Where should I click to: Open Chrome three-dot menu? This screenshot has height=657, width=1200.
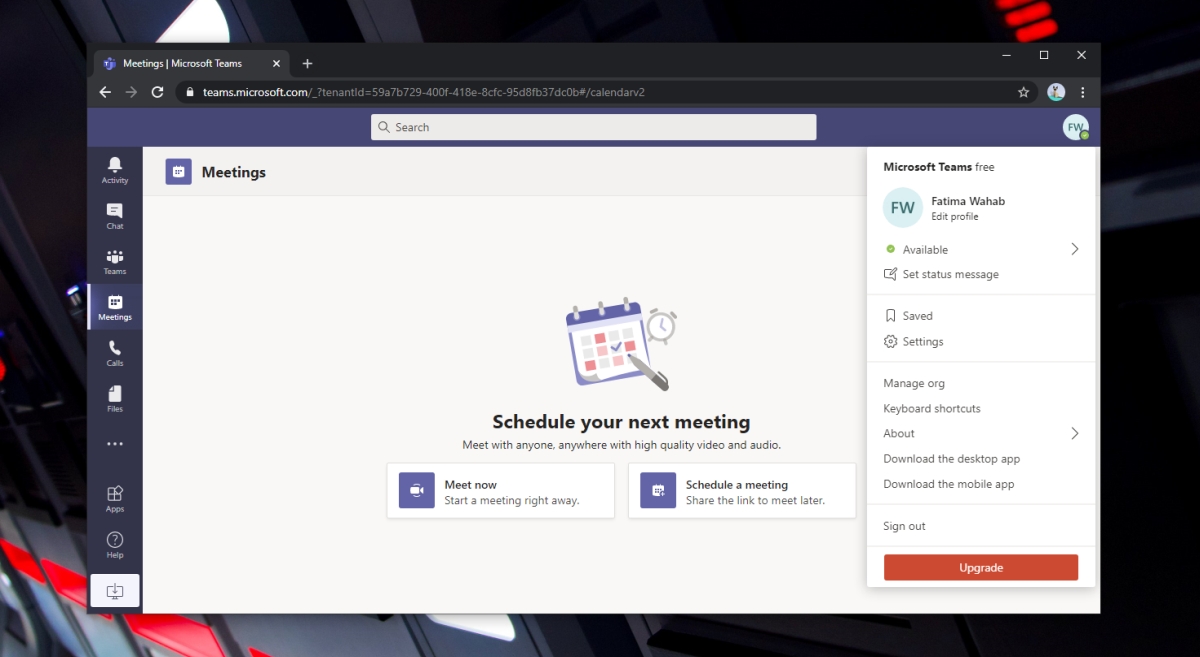click(x=1082, y=92)
